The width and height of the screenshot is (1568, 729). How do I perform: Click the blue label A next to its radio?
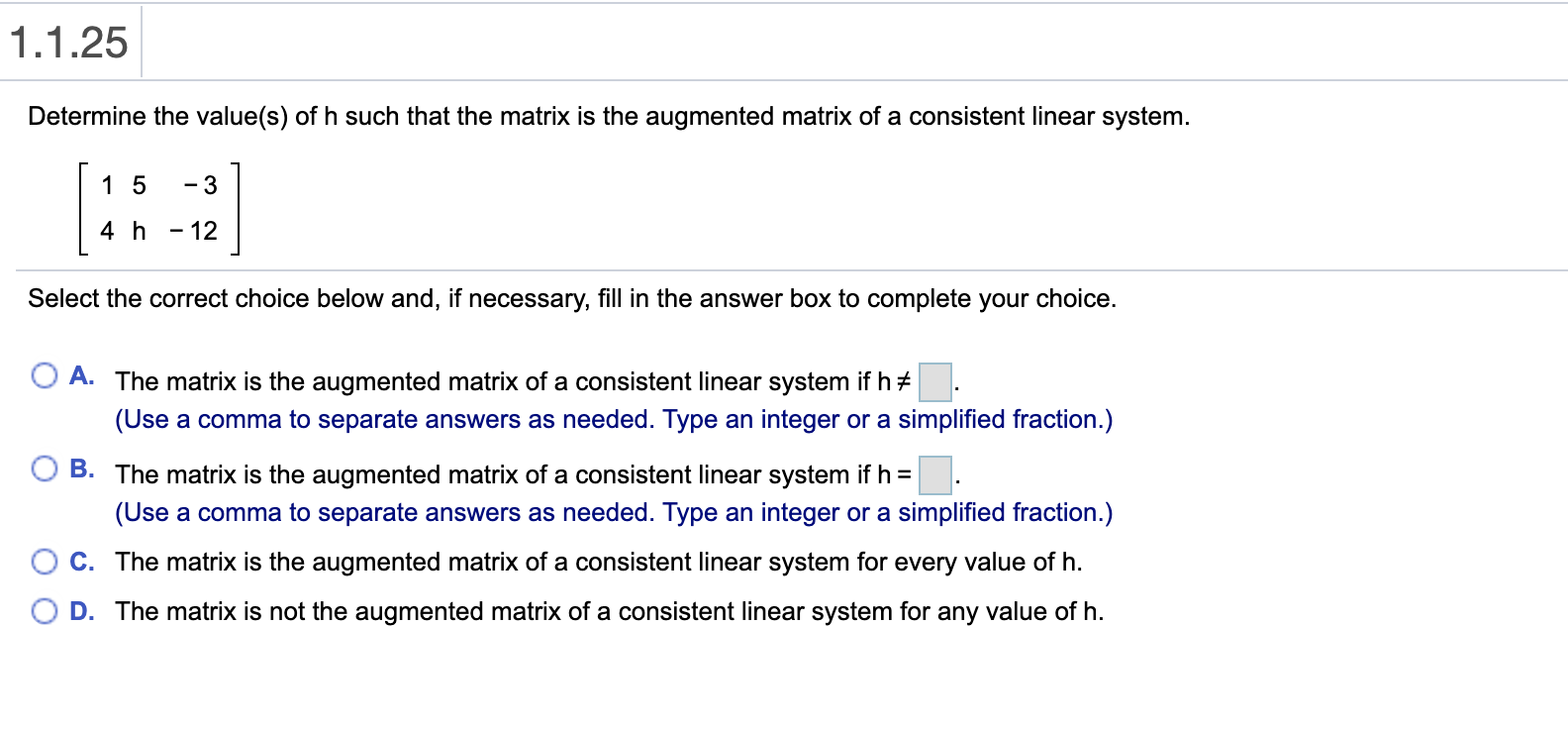(82, 374)
